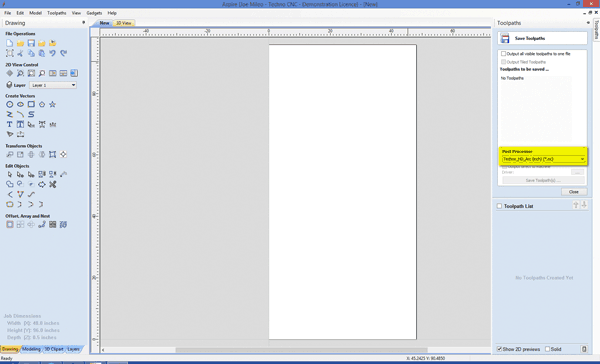Move toolpath up with the up arrow button

576,205
